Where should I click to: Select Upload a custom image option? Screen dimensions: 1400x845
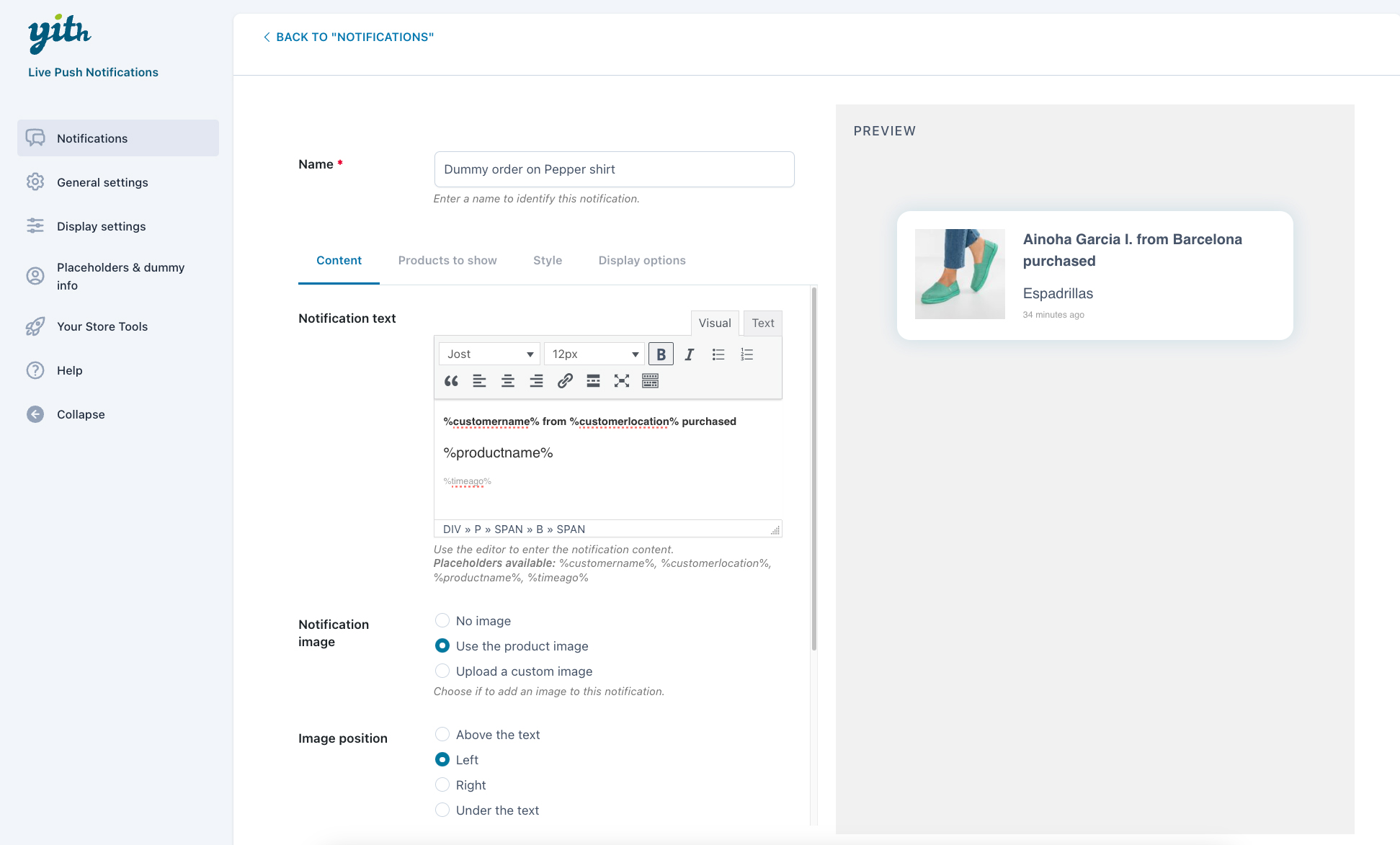pos(442,671)
